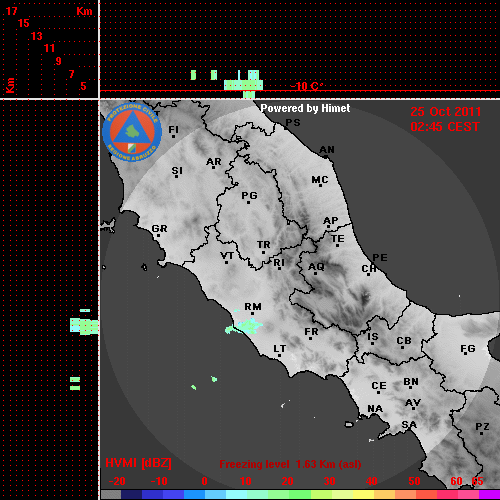Click the CB city label
Viewport: 500px width, 500px height.
pos(404,341)
